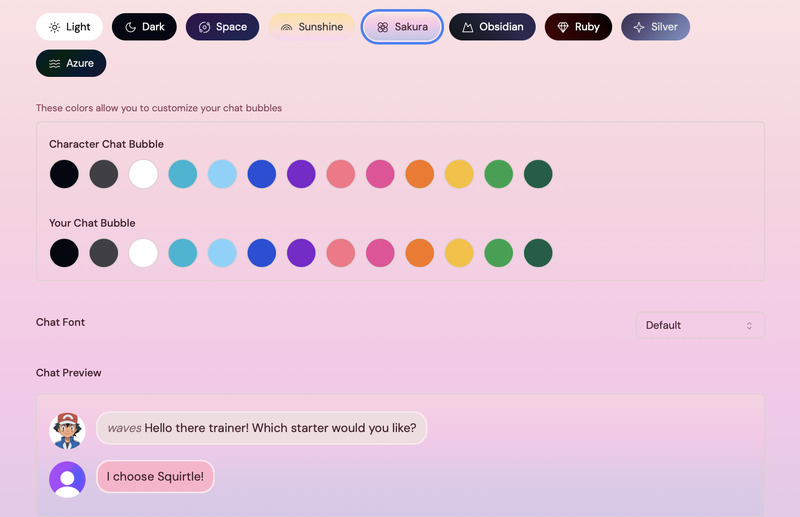Screen dimensions: 800x517
Task: Set Character Chat Bubble to dark green
Action: pyautogui.click(x=538, y=174)
